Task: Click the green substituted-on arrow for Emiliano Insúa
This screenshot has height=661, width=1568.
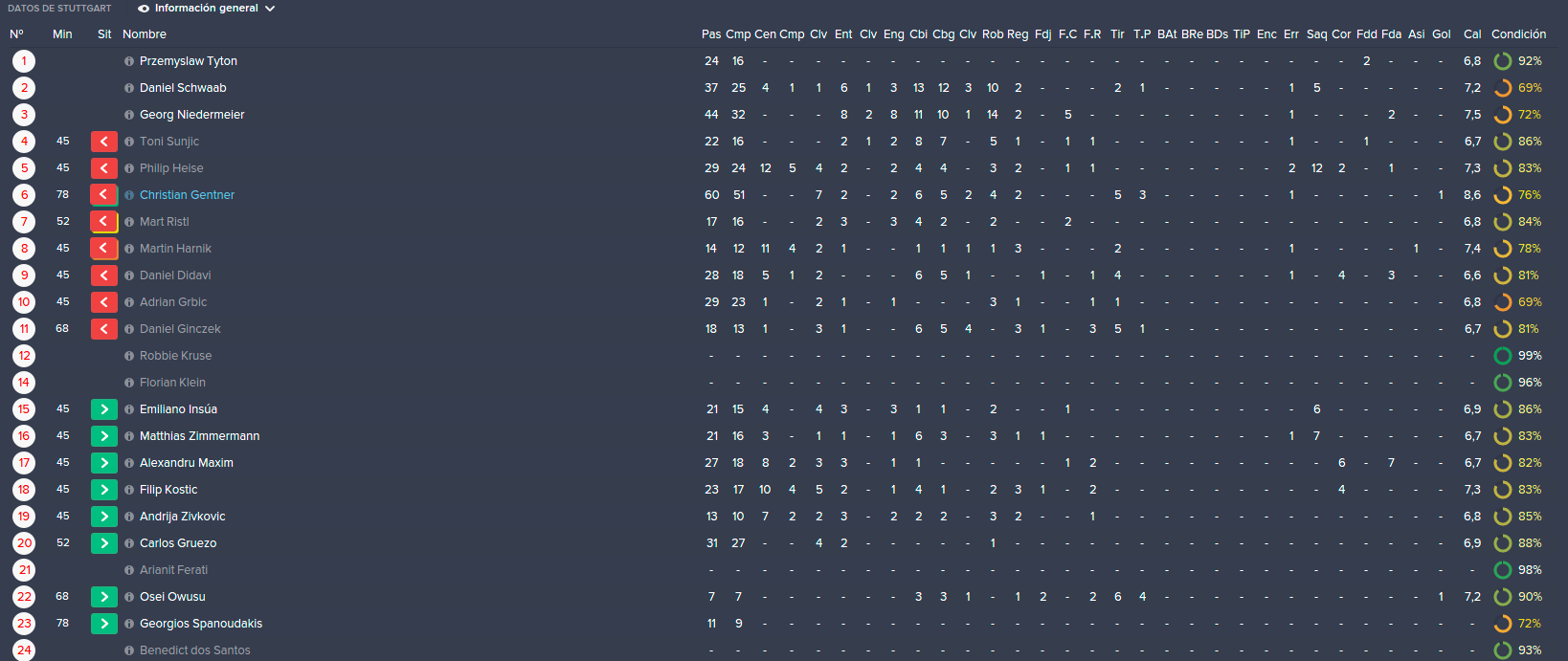Action: tap(104, 409)
